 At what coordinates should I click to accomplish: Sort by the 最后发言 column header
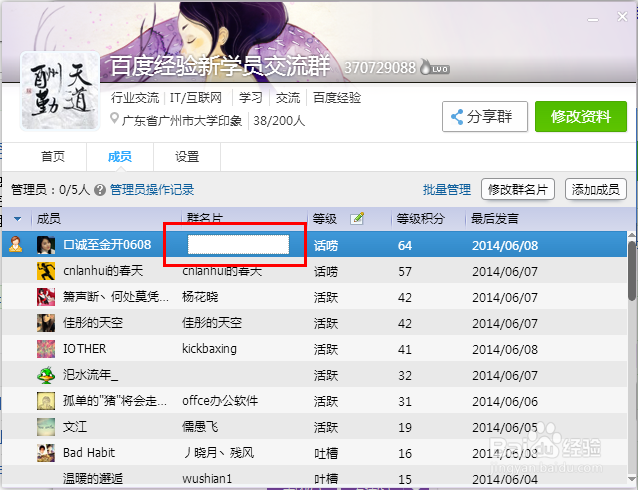[494, 219]
